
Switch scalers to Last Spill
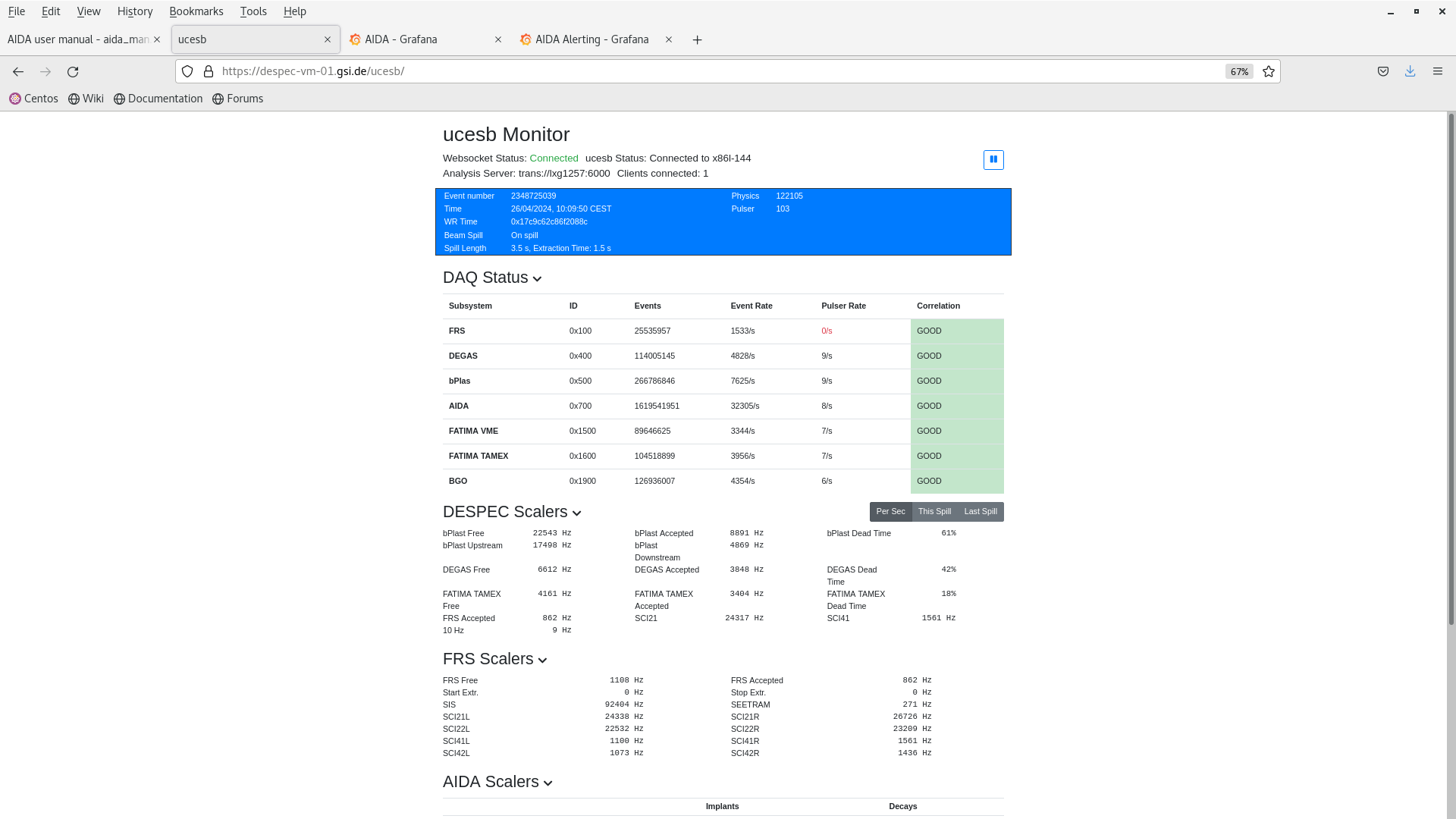pyautogui.click(x=981, y=512)
